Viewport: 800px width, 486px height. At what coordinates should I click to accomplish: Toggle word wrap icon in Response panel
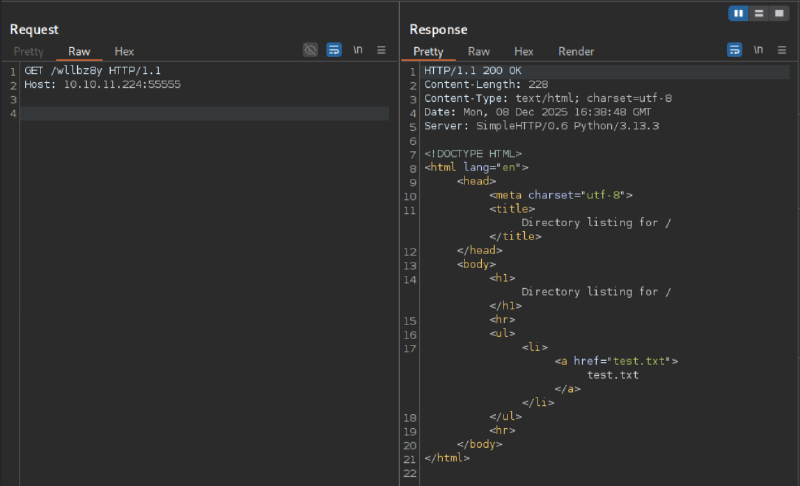pyautogui.click(x=734, y=50)
